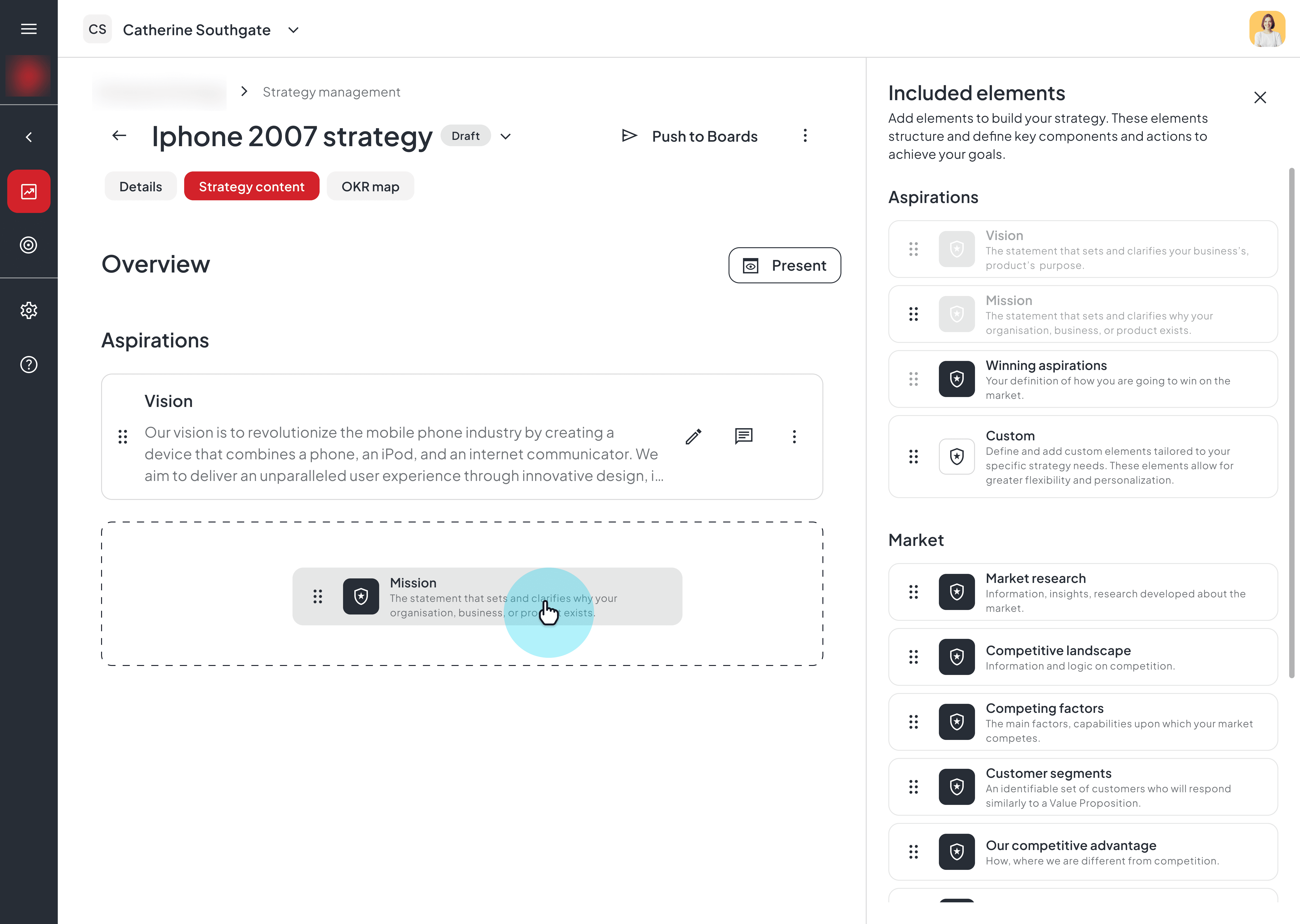Click the drag handle on the Winning aspirations element
This screenshot has height=924, width=1300.
pos(914,379)
